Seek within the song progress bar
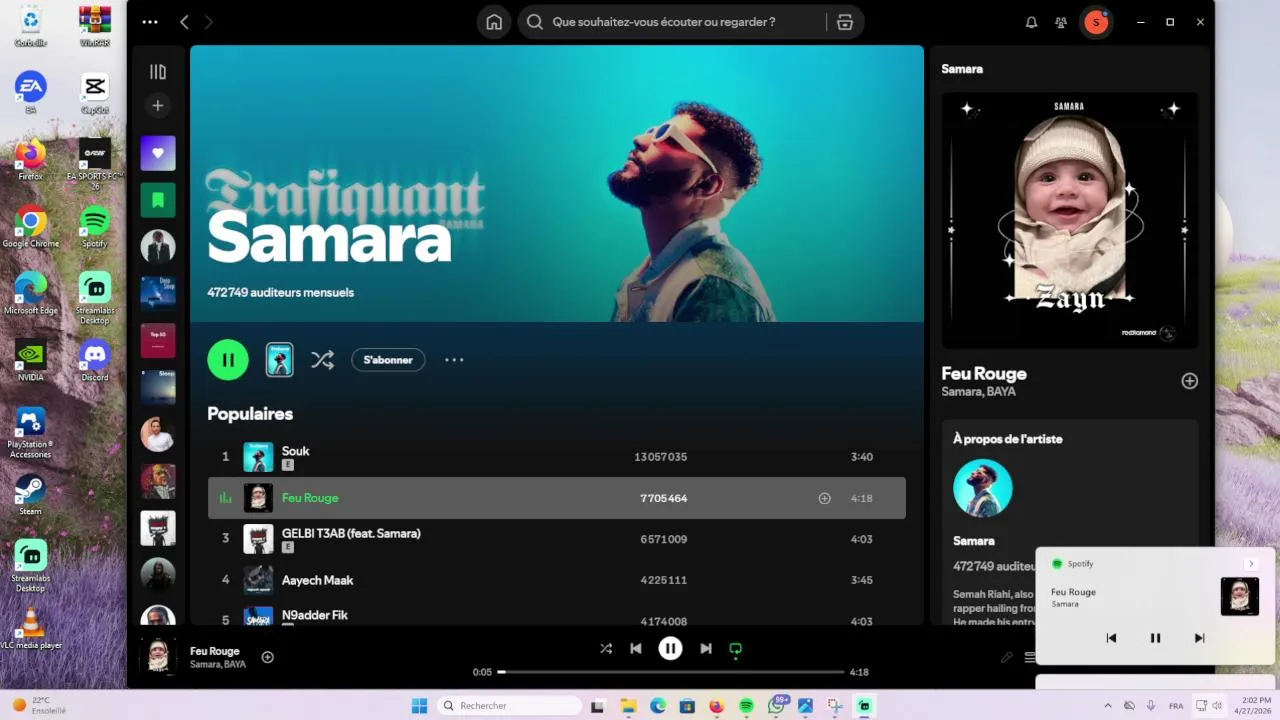Screen dimensions: 1280x720 click(671, 672)
